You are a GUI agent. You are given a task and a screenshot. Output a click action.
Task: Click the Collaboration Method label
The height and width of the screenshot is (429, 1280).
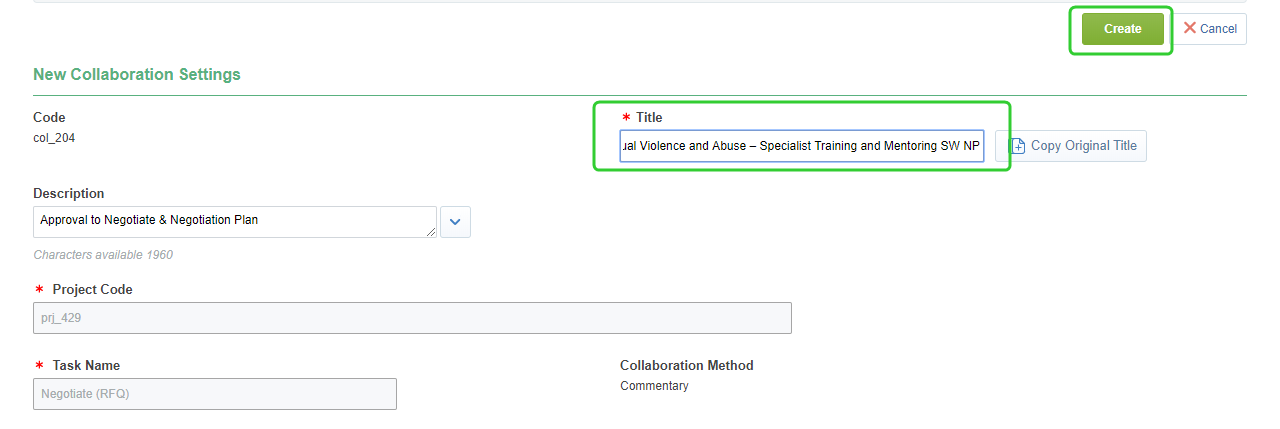(x=686, y=366)
